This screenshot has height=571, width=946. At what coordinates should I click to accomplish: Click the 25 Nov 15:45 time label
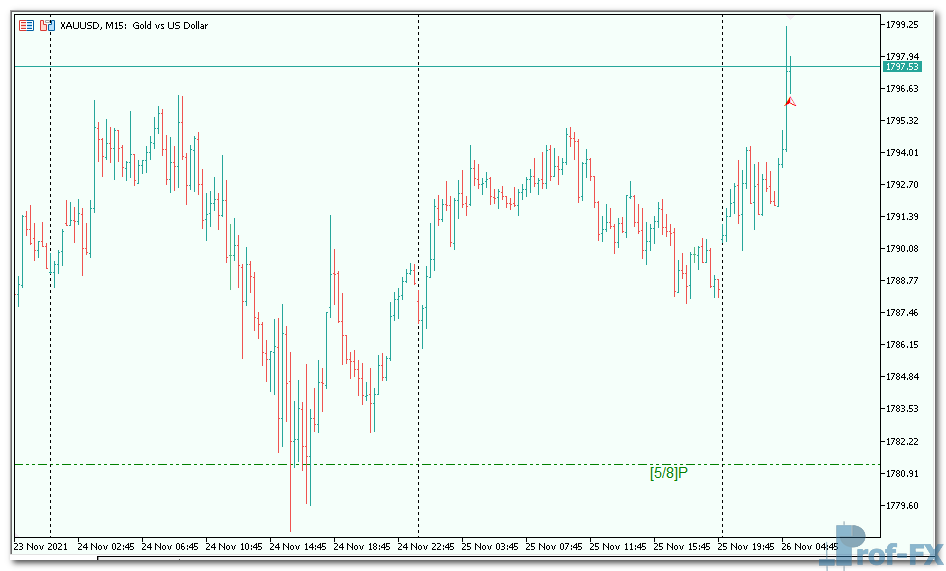683,547
